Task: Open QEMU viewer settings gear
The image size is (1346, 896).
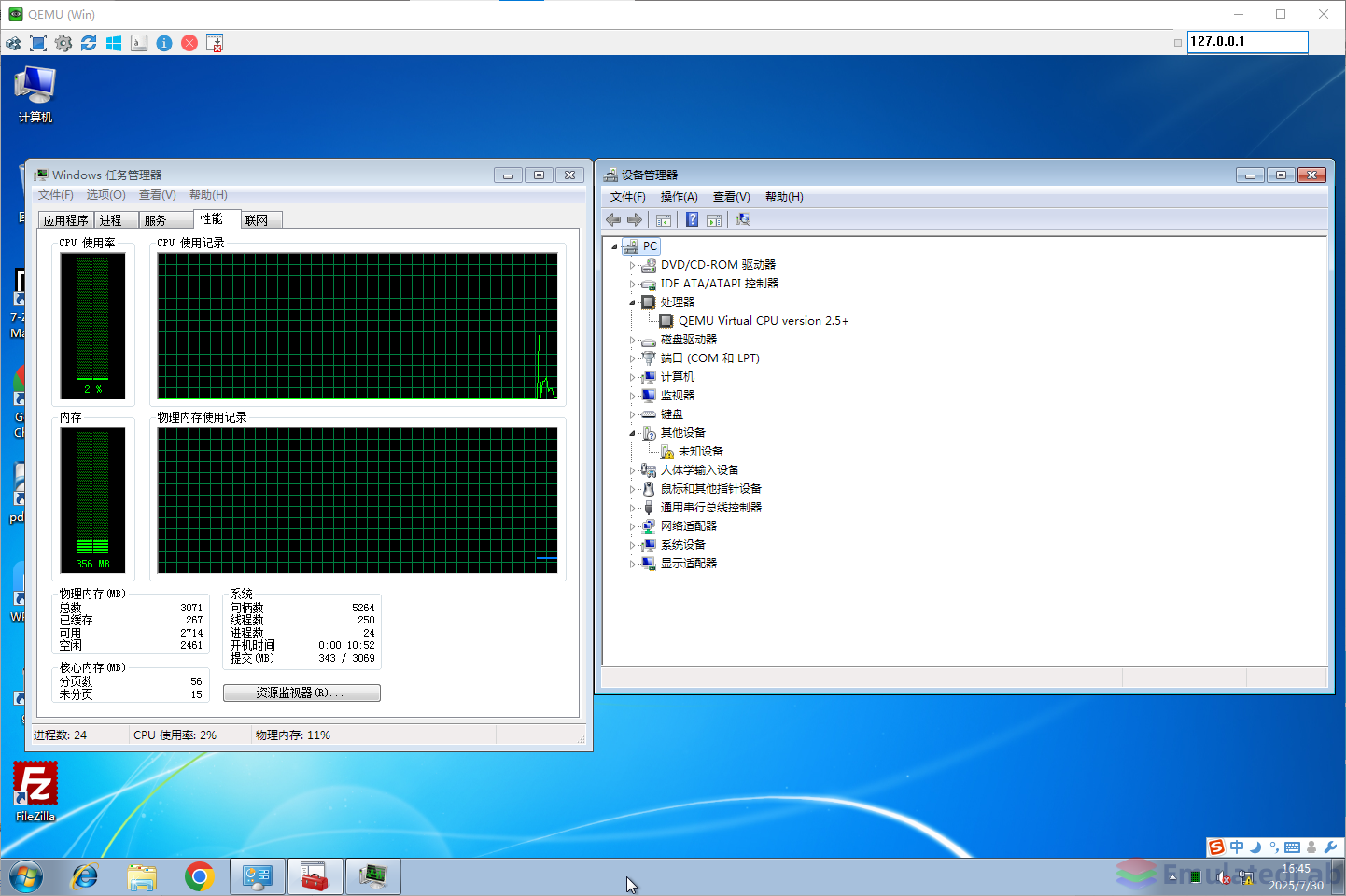Action: pos(63,43)
